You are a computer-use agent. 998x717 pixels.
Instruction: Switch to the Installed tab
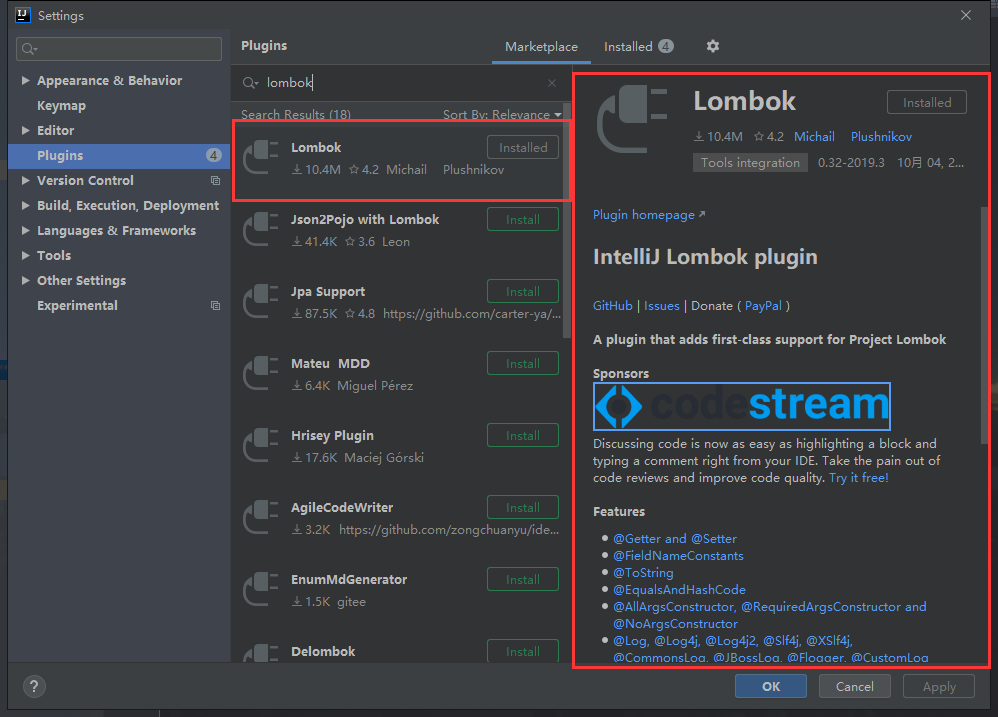[638, 46]
